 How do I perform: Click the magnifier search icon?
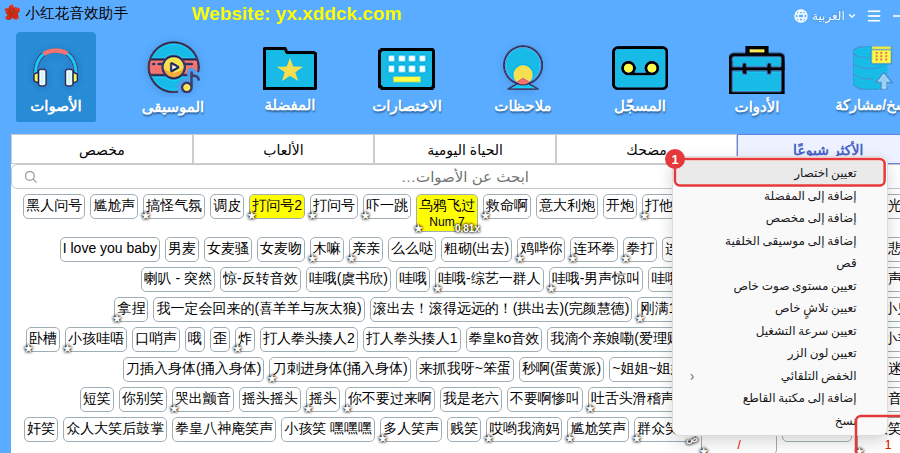pyautogui.click(x=30, y=177)
